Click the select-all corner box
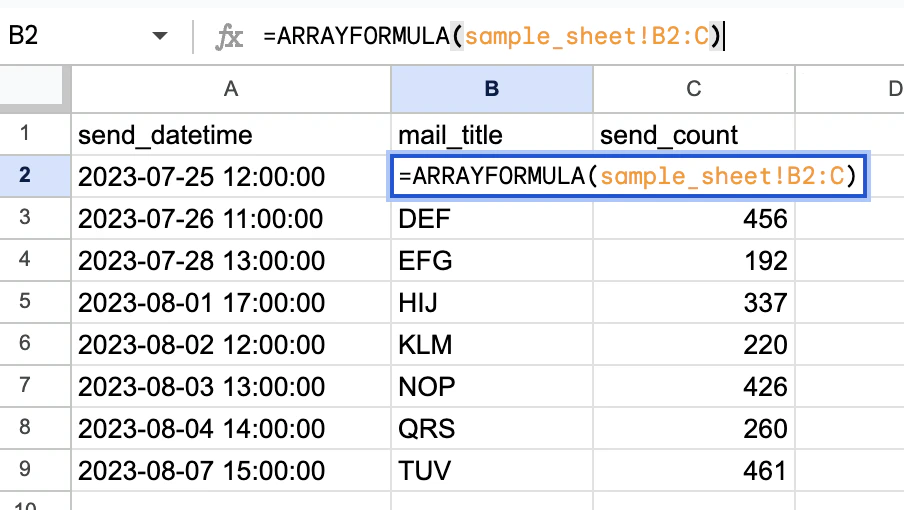This screenshot has height=510, width=904. click(x=31, y=86)
